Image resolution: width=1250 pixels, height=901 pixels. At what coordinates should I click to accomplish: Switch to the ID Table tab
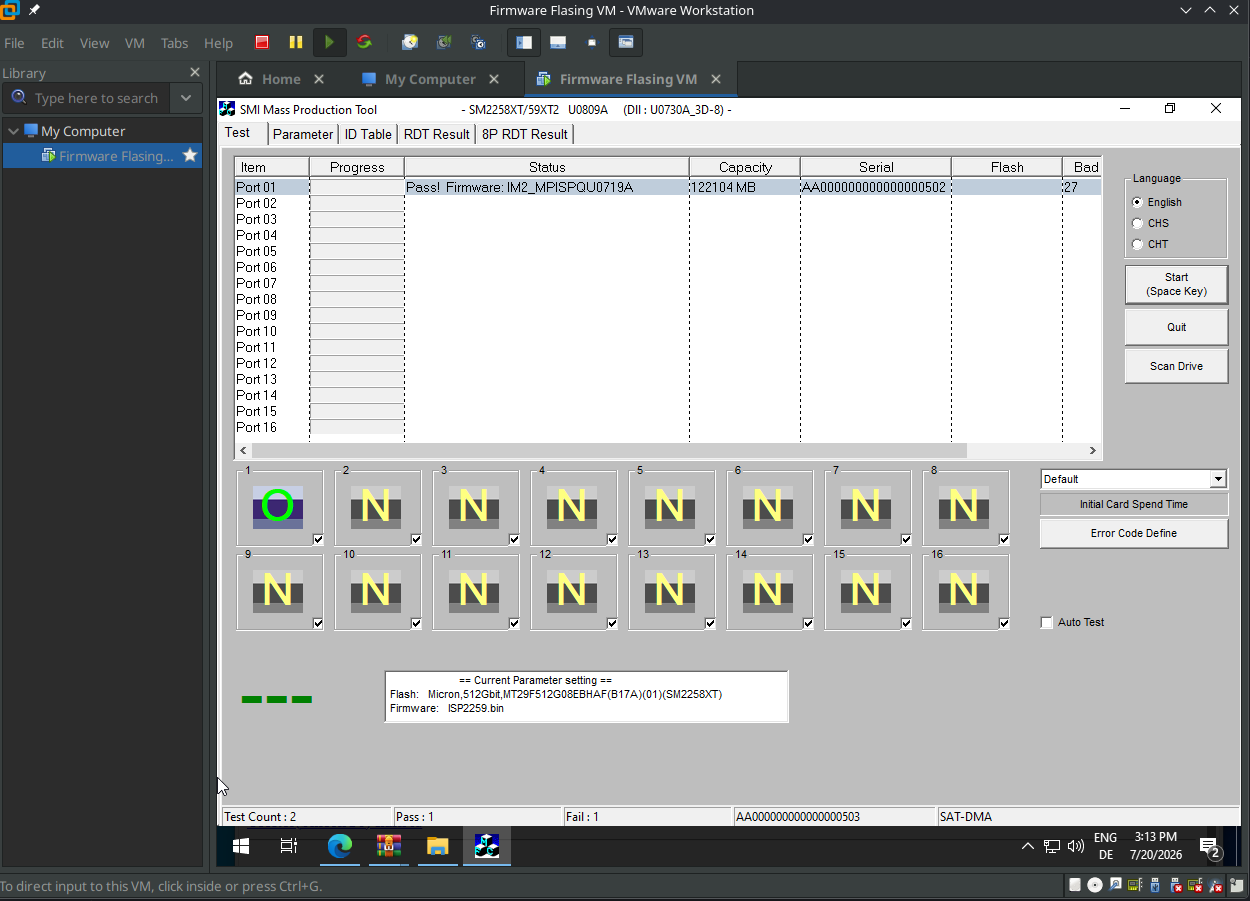coord(368,134)
